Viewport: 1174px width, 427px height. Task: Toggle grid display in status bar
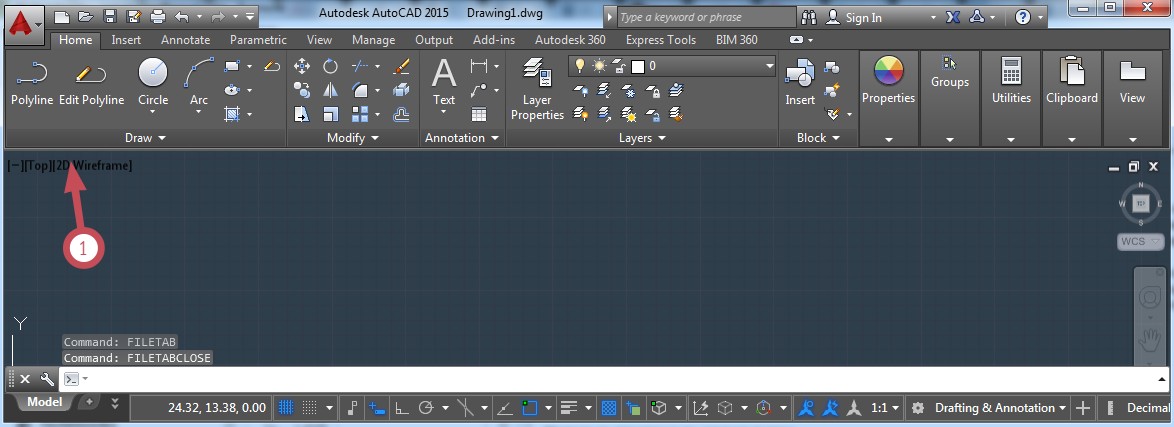pyautogui.click(x=286, y=408)
